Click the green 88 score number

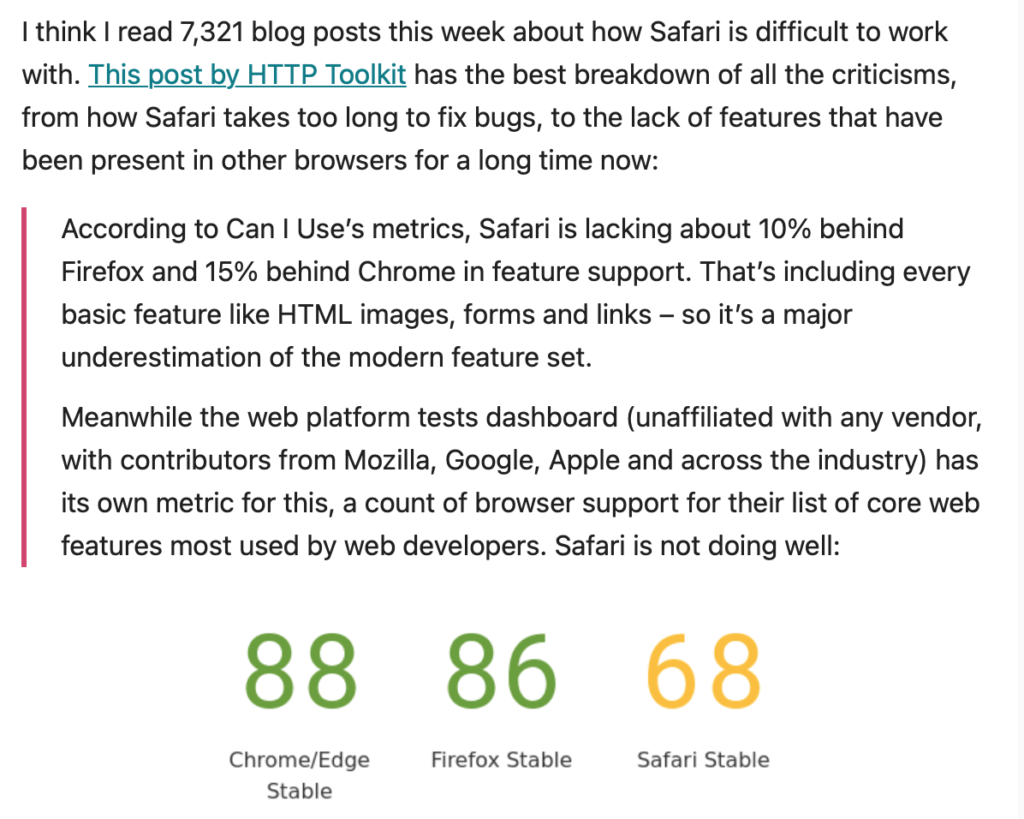click(x=300, y=671)
